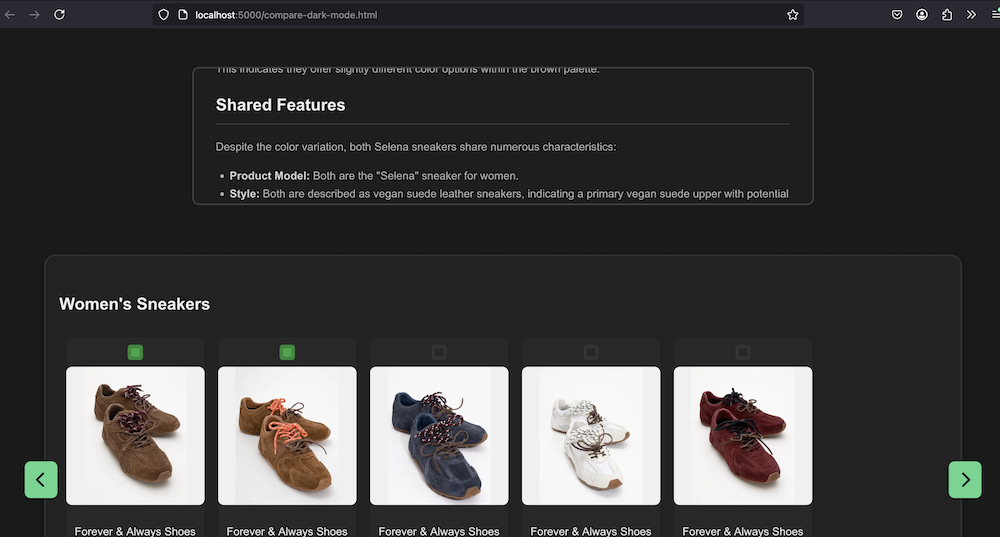This screenshot has width=1000, height=537.
Task: Open the browser hamburger menu
Action: [995, 15]
